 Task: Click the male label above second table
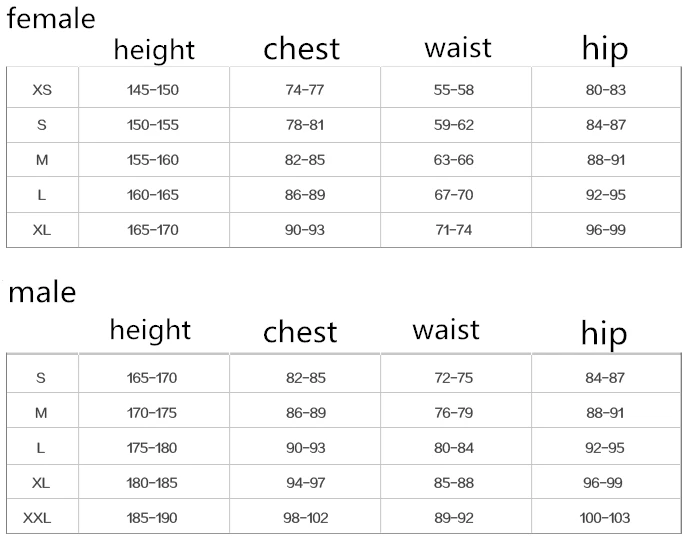point(42,293)
